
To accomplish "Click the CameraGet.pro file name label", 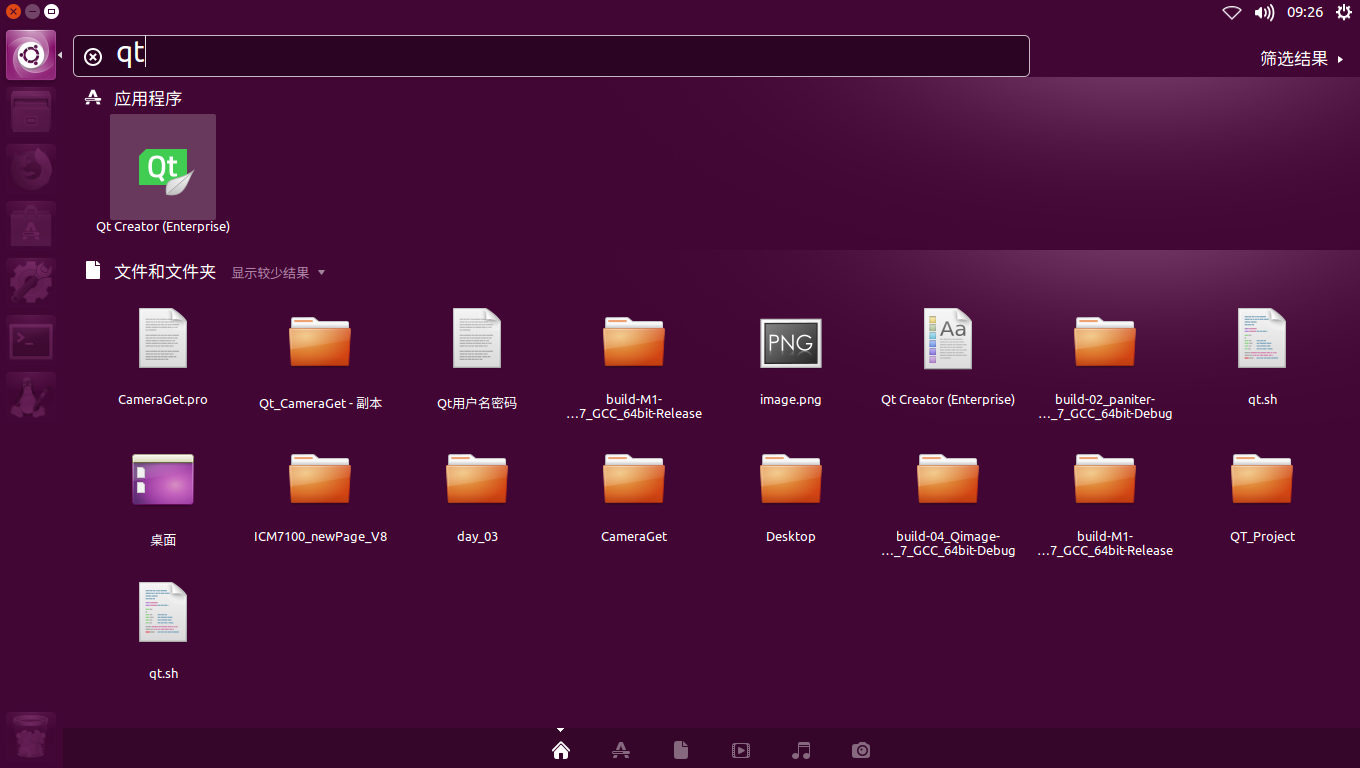I will pyautogui.click(x=163, y=399).
